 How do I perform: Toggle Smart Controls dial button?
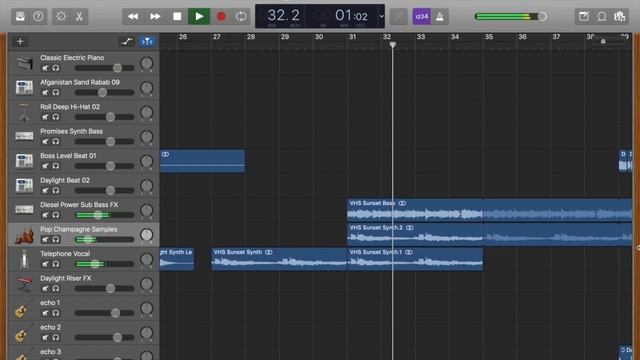(x=61, y=16)
